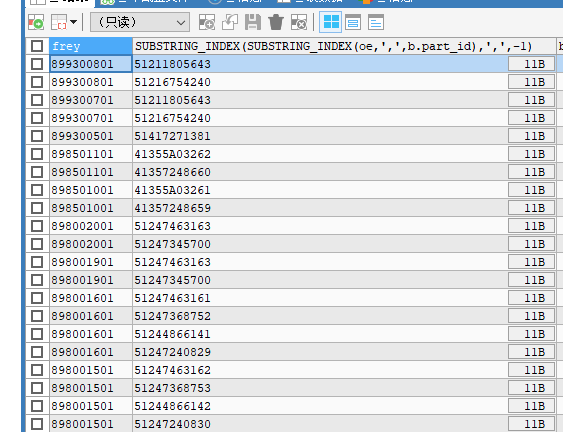Open the 11B blob button on the first row

[531, 64]
